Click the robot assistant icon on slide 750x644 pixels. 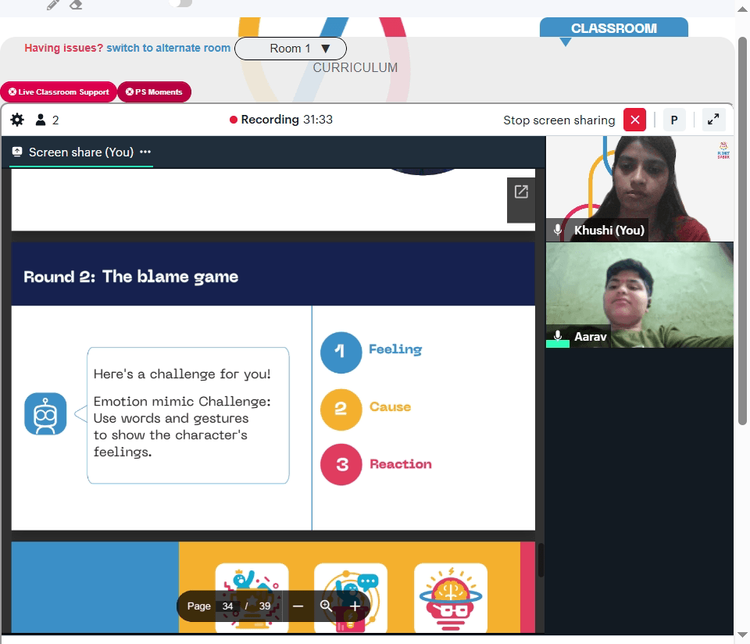pos(45,414)
